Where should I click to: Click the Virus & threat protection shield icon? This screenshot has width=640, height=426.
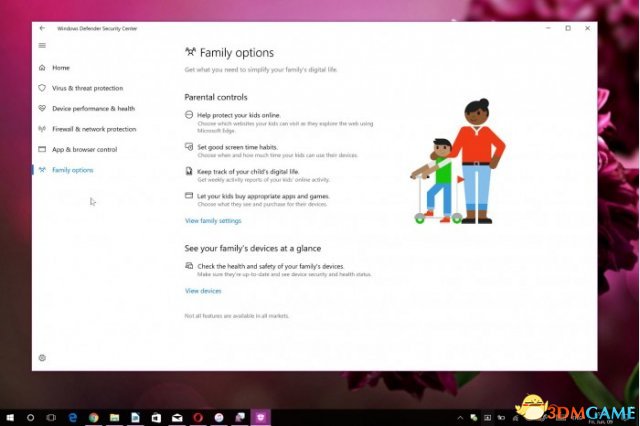42,88
